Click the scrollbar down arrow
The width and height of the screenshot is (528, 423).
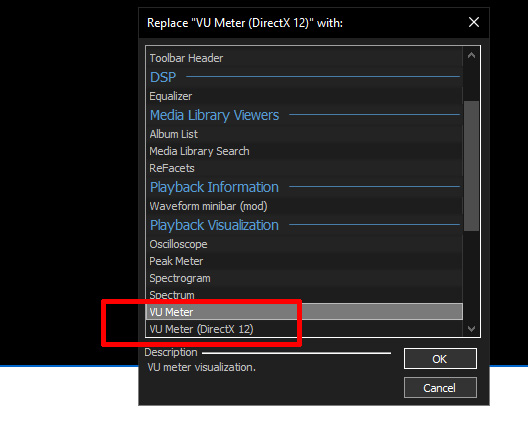tap(471, 328)
